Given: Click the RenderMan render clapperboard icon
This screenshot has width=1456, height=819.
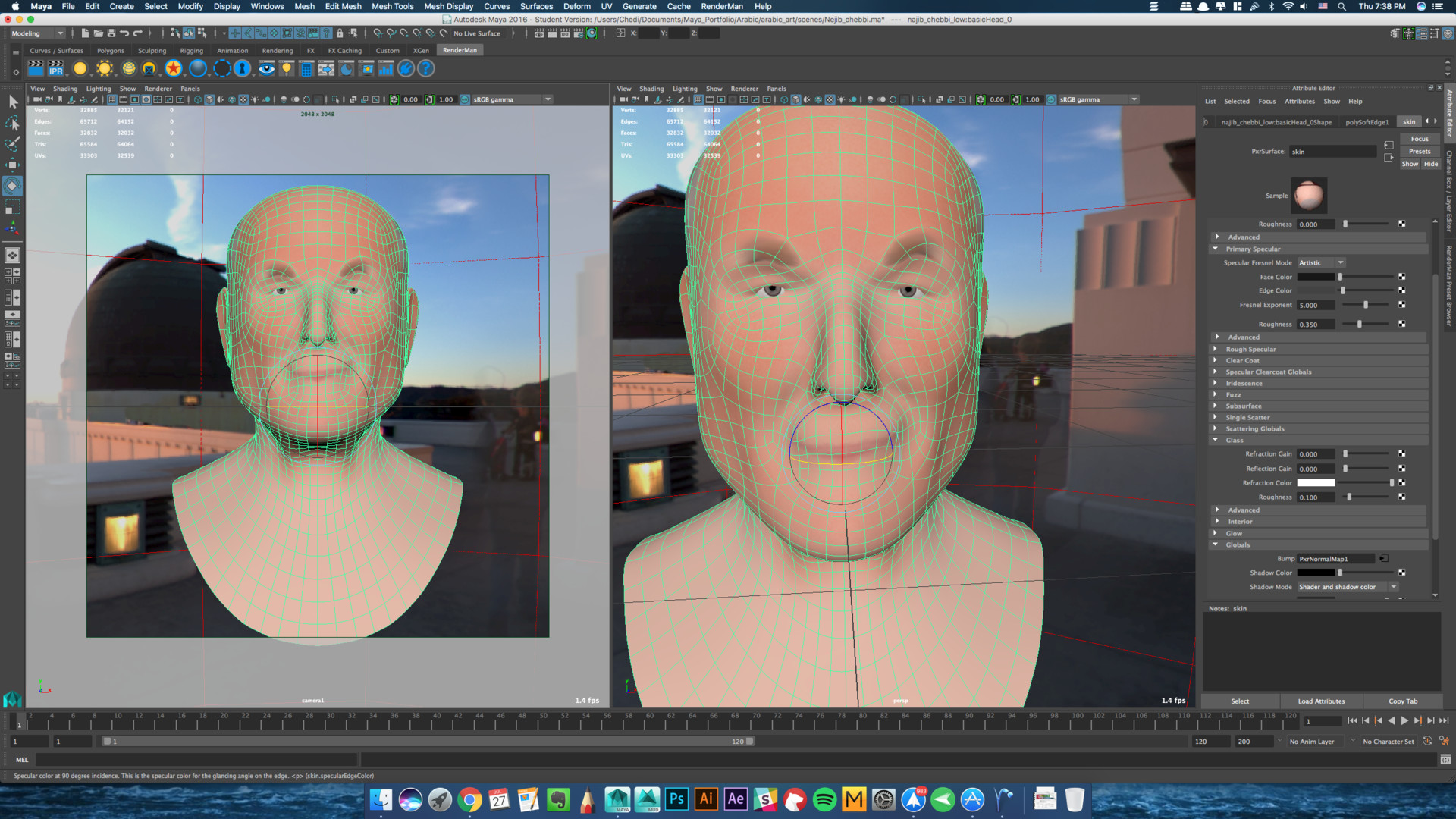Looking at the screenshot, I should tap(35, 69).
